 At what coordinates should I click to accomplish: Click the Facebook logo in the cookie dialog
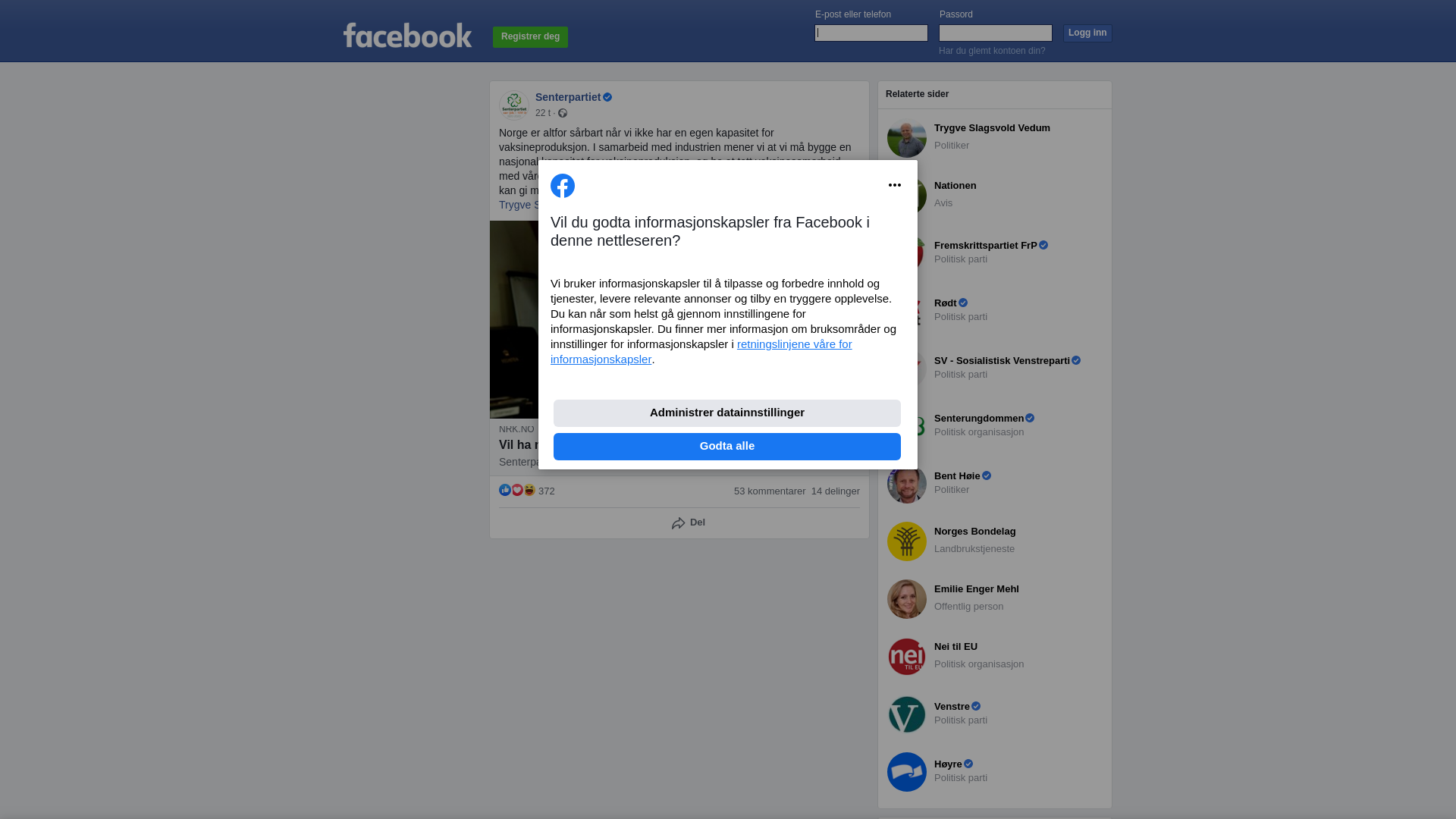[x=563, y=186]
